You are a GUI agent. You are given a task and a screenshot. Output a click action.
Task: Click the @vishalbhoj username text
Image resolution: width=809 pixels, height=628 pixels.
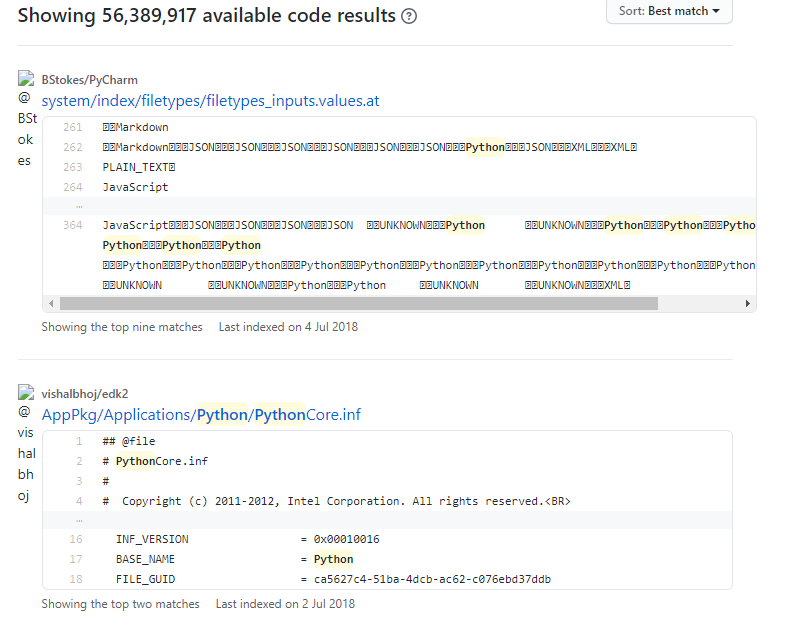(26, 454)
